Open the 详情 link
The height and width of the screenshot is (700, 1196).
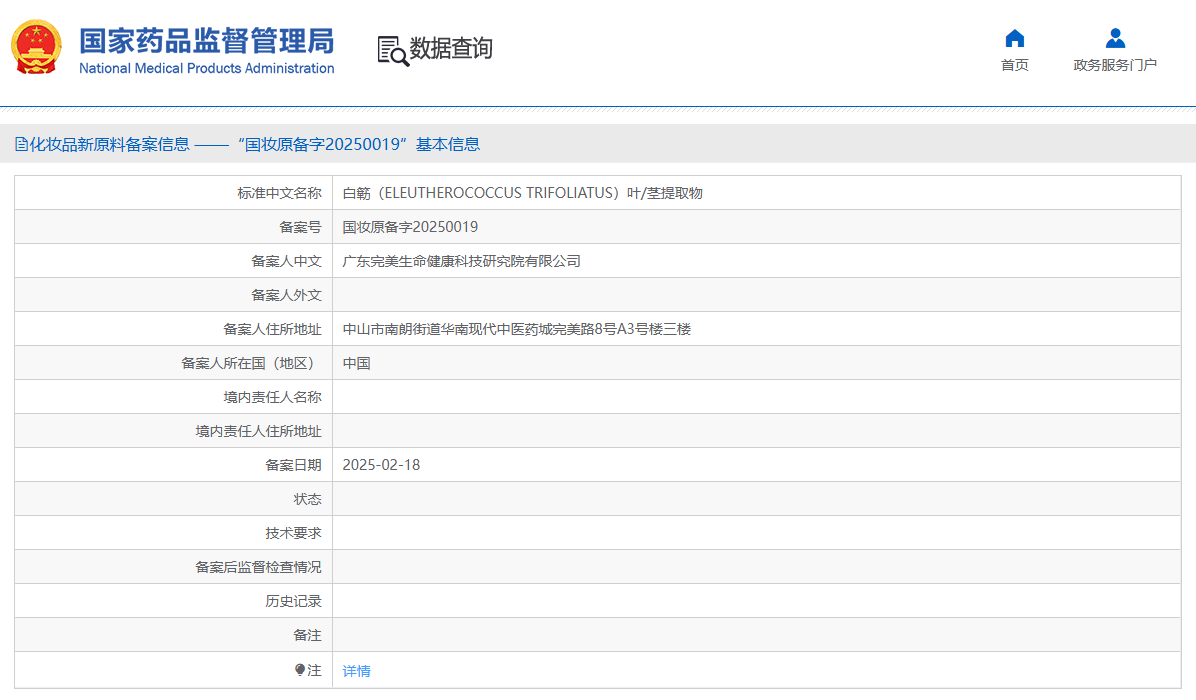356,671
